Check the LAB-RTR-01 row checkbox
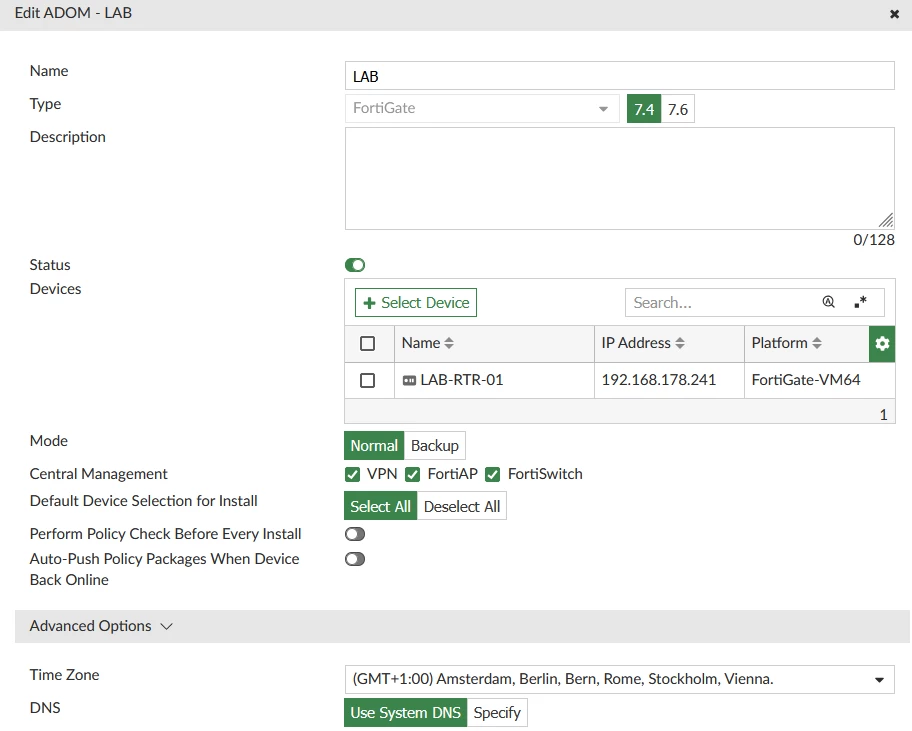This screenshot has width=912, height=731. tap(367, 380)
